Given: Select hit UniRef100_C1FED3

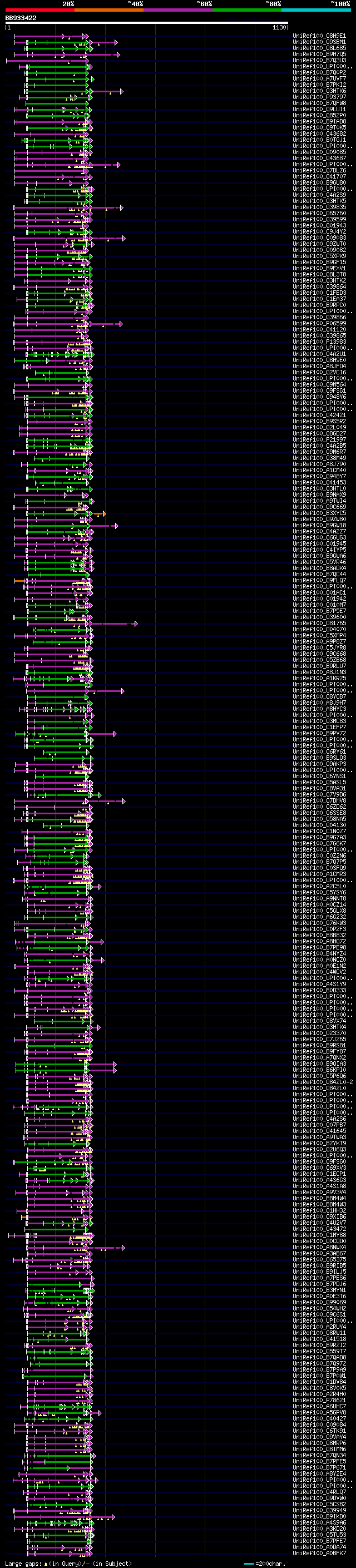Looking at the screenshot, I should 319,293.
